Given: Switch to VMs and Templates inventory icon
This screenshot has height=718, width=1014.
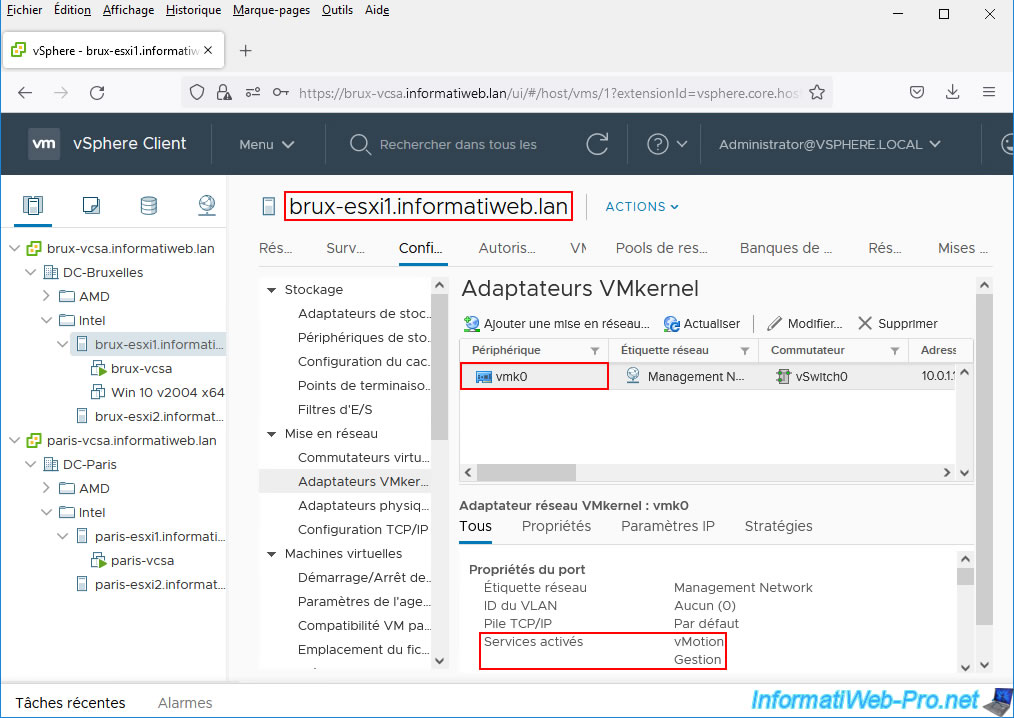Looking at the screenshot, I should 91,206.
